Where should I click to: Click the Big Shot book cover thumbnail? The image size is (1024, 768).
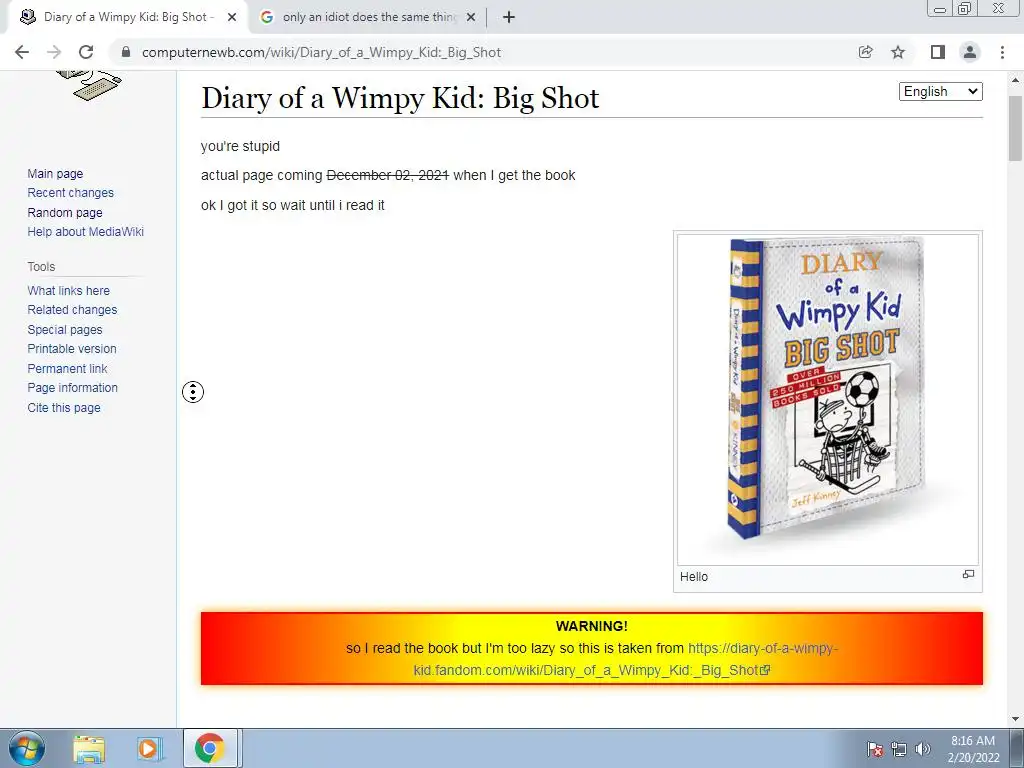coord(827,400)
